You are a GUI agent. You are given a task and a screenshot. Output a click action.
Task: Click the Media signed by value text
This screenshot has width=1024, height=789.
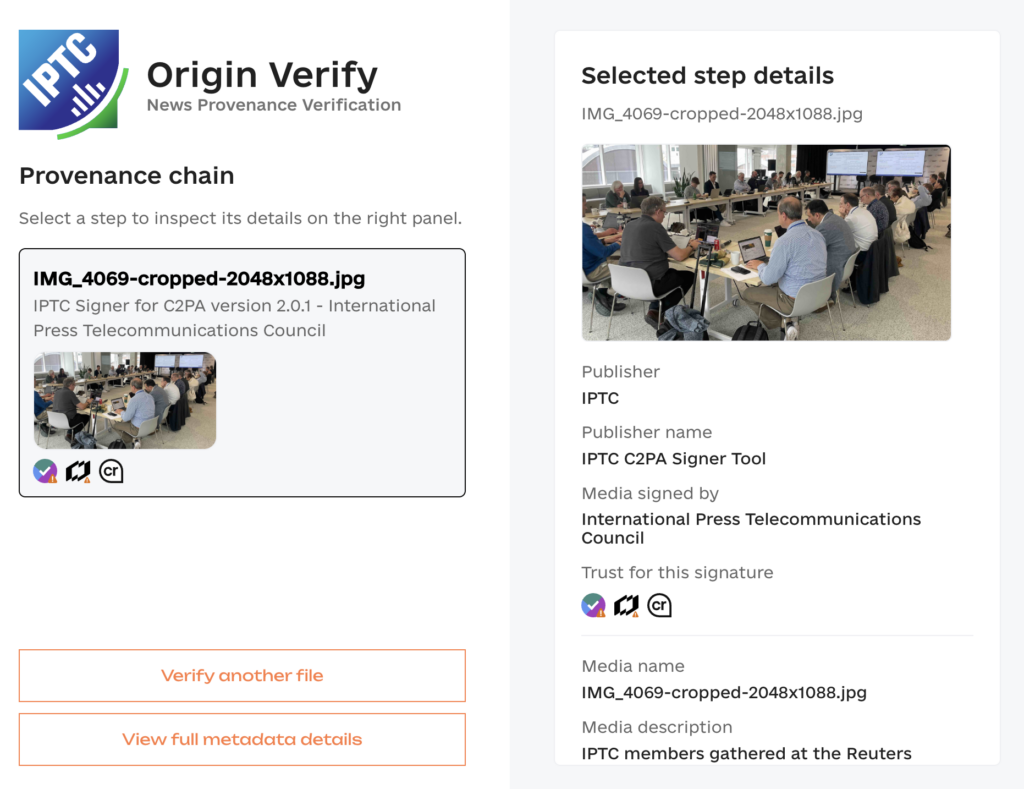click(x=751, y=528)
